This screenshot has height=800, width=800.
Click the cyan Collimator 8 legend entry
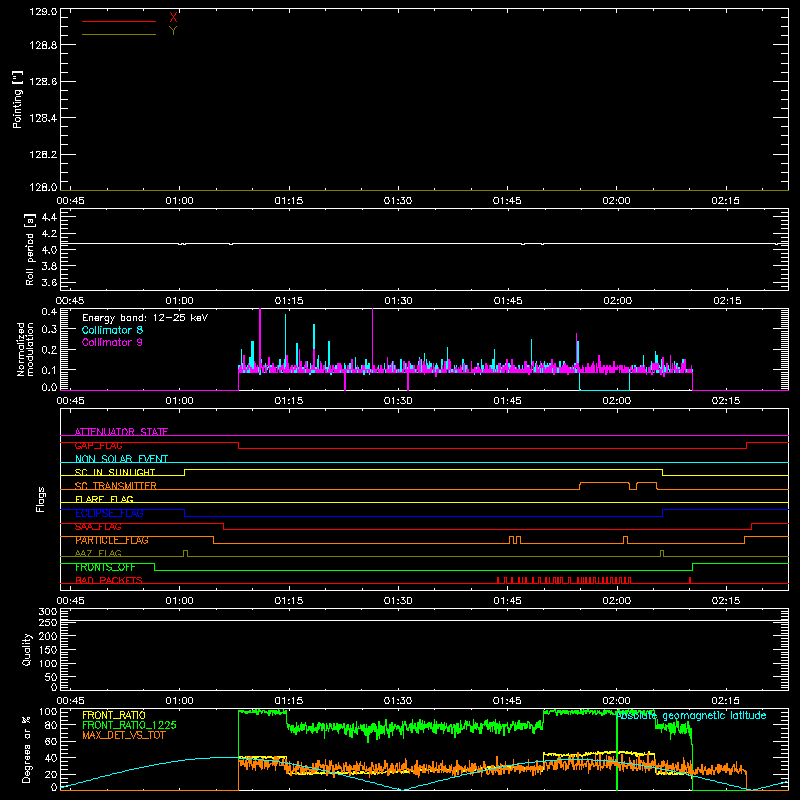112,330
